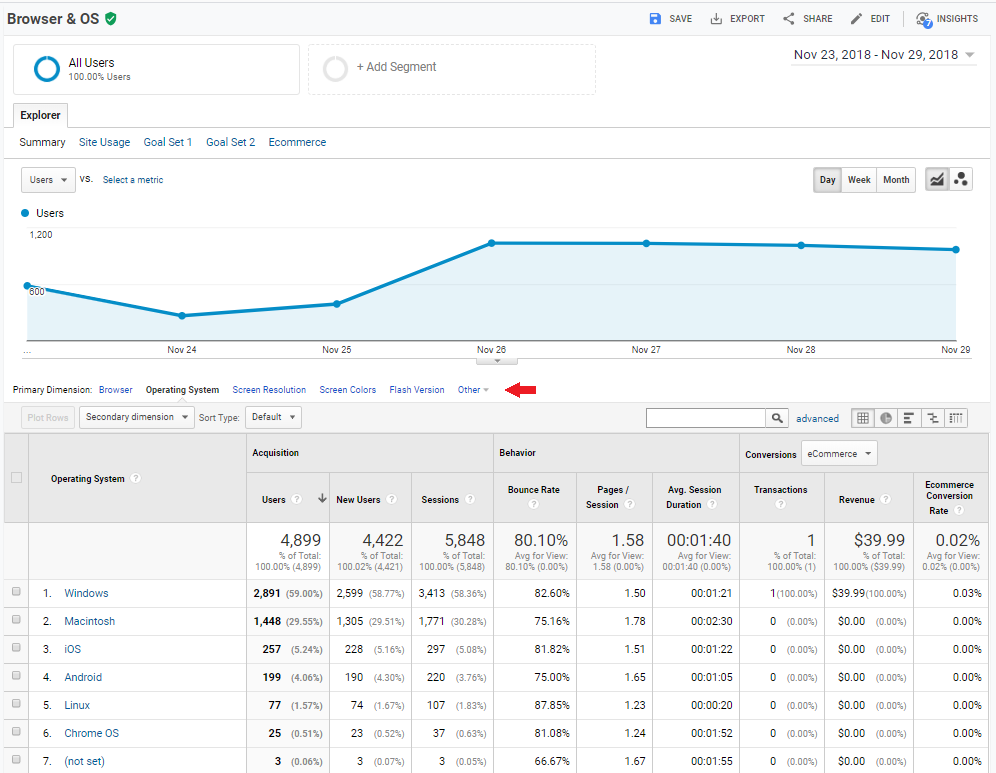Tick the checkbox for the Macintosh row

(16, 621)
